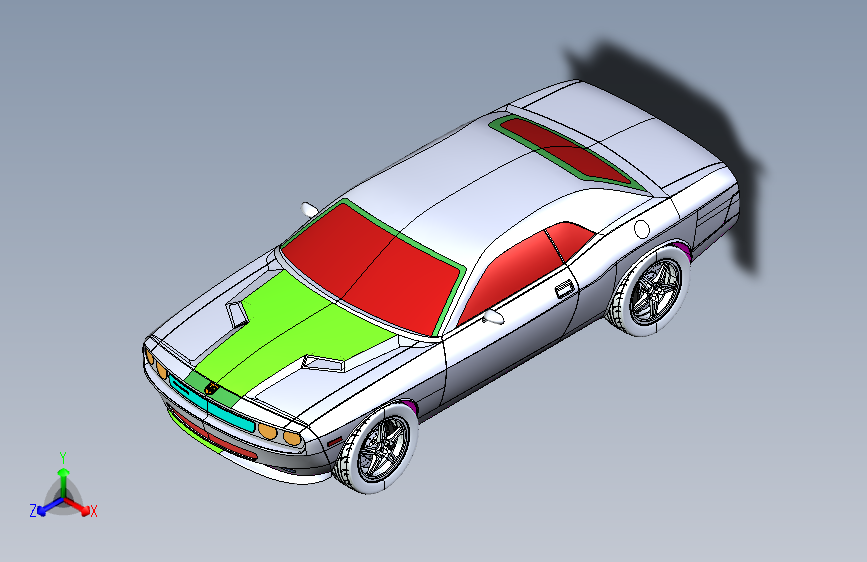This screenshot has height=562, width=867.
Task: Select the cyan front grille
Action: coord(211,403)
